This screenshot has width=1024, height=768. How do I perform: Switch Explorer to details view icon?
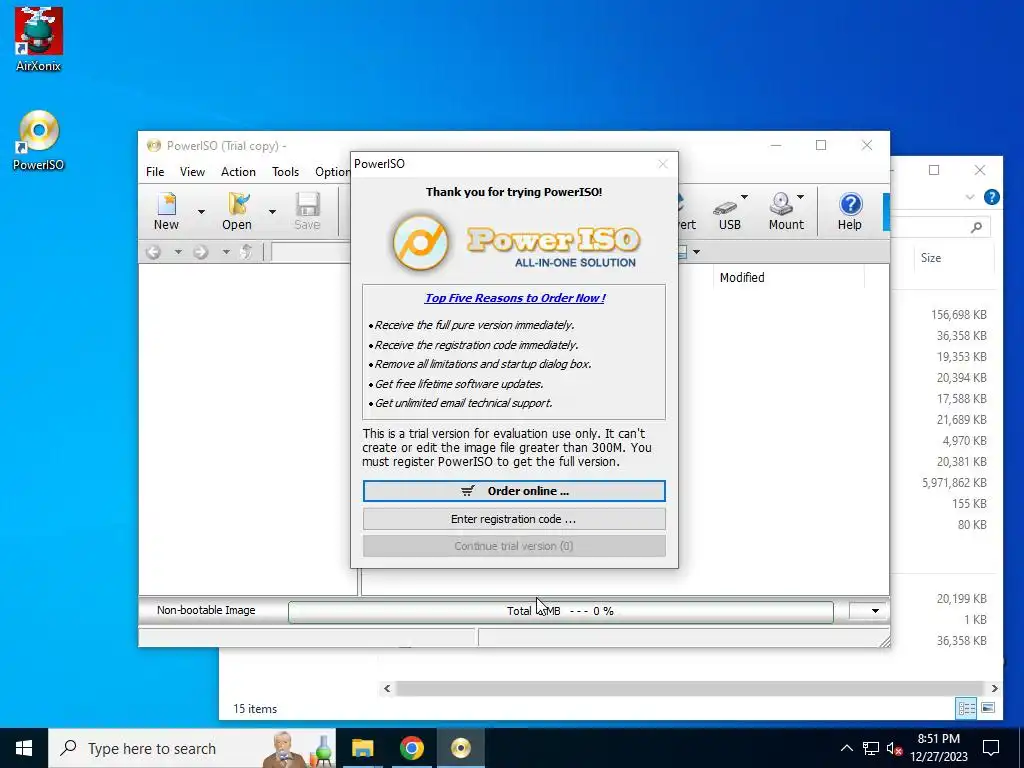coord(966,708)
